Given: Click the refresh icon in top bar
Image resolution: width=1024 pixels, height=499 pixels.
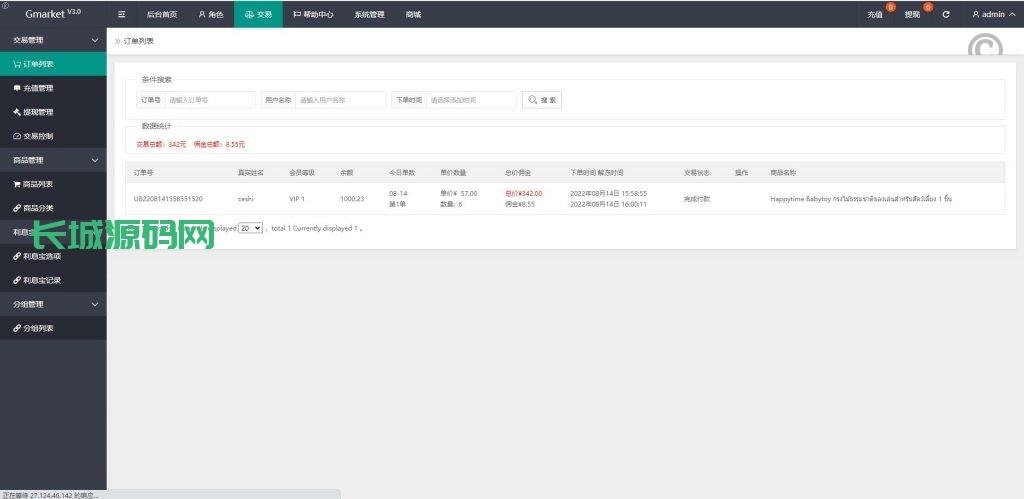Looking at the screenshot, I should pyautogui.click(x=946, y=14).
